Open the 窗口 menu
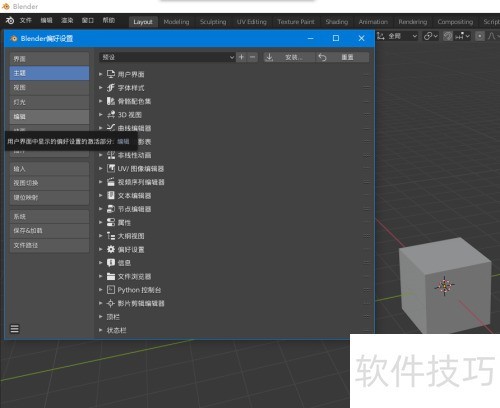 tap(88, 21)
